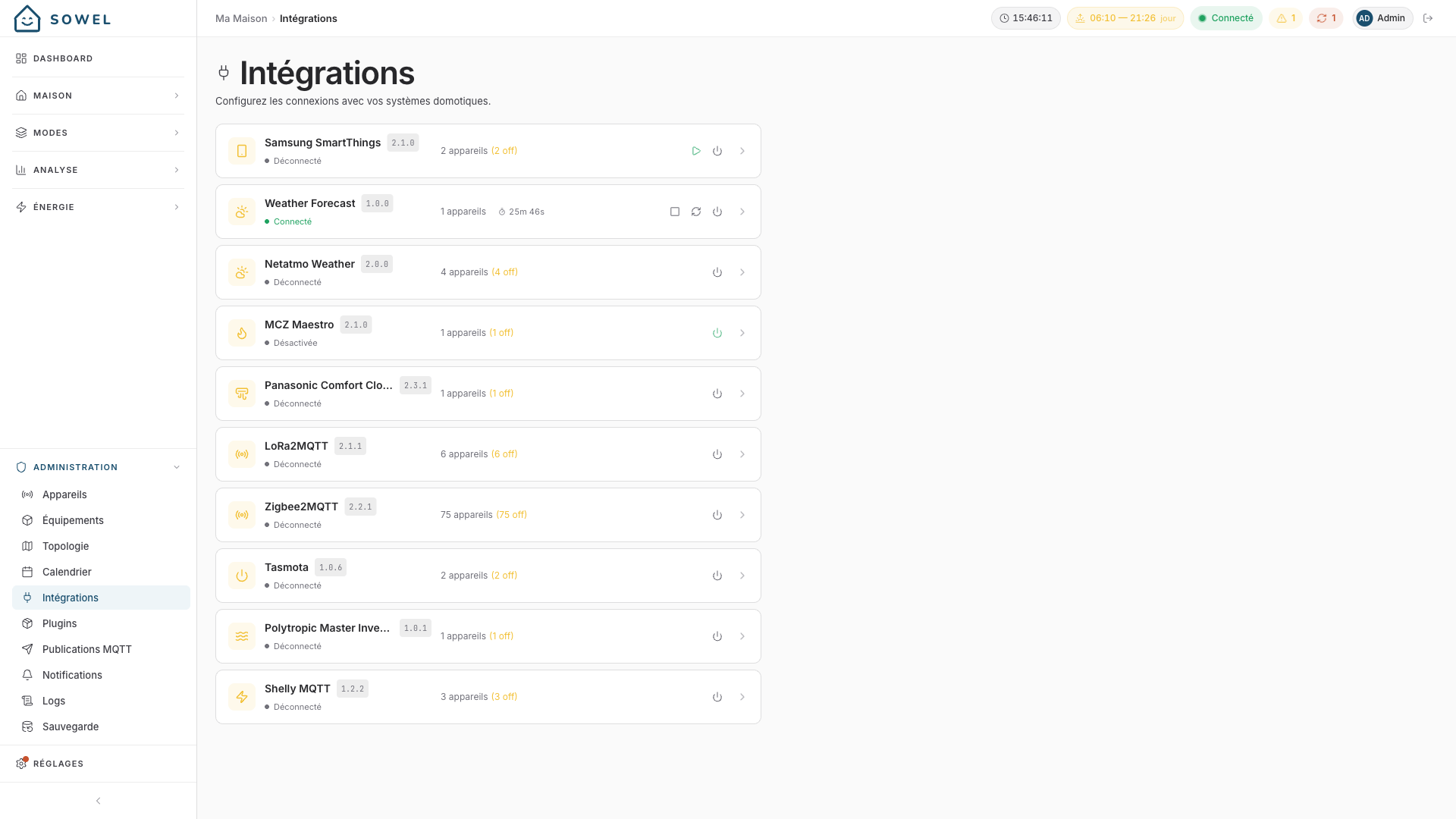Toggle power for Samsung SmartThings integration

pos(717,151)
